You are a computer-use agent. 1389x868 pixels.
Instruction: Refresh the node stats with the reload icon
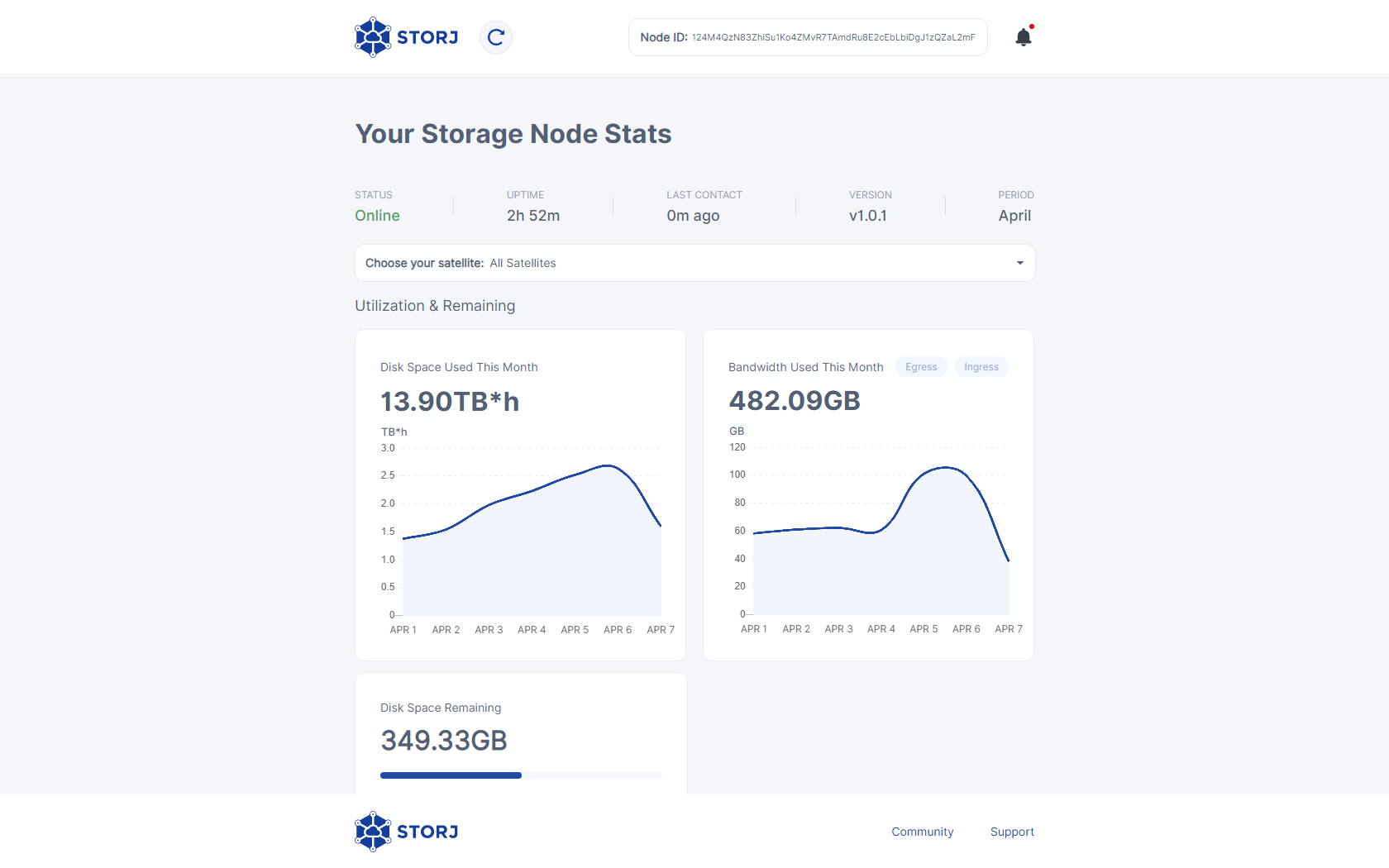point(496,37)
